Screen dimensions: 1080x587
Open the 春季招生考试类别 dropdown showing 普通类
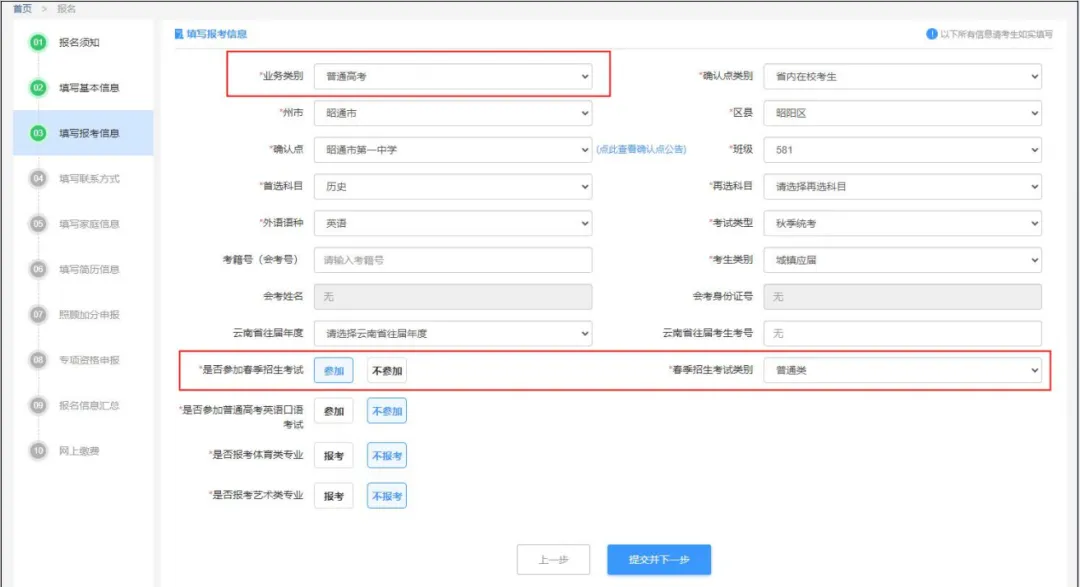point(902,370)
